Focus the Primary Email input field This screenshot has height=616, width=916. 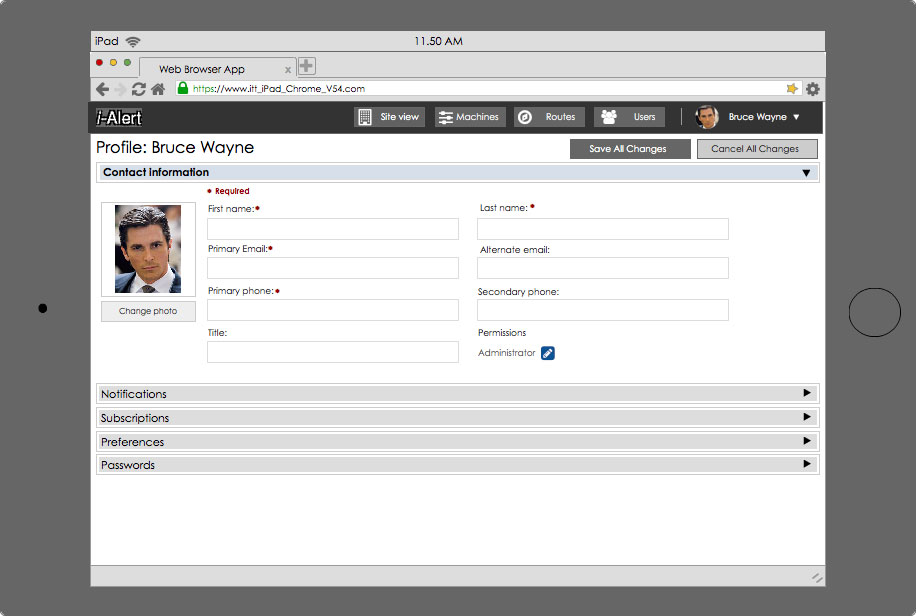(x=332, y=268)
